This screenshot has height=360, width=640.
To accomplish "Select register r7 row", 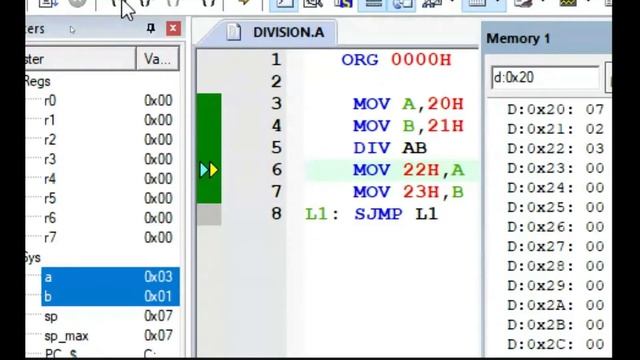I will coord(108,238).
